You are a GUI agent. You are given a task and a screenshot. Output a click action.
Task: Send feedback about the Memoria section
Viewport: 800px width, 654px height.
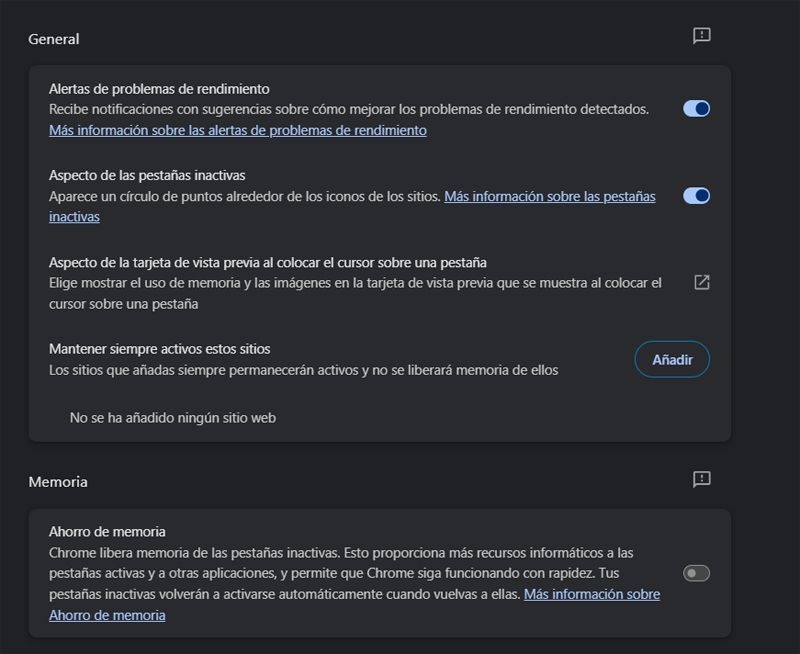tap(701, 481)
